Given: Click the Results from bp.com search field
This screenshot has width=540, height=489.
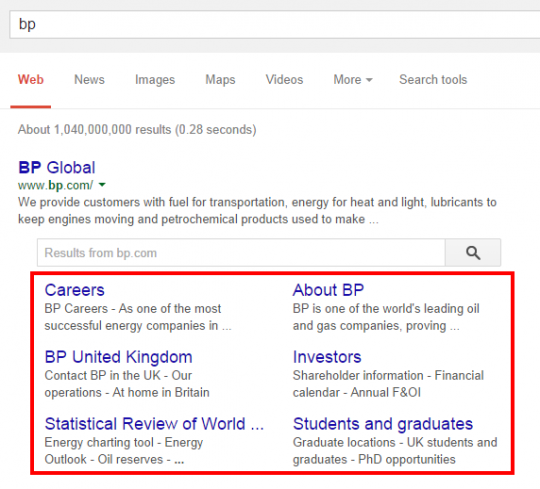Looking at the screenshot, I should pos(241,253).
